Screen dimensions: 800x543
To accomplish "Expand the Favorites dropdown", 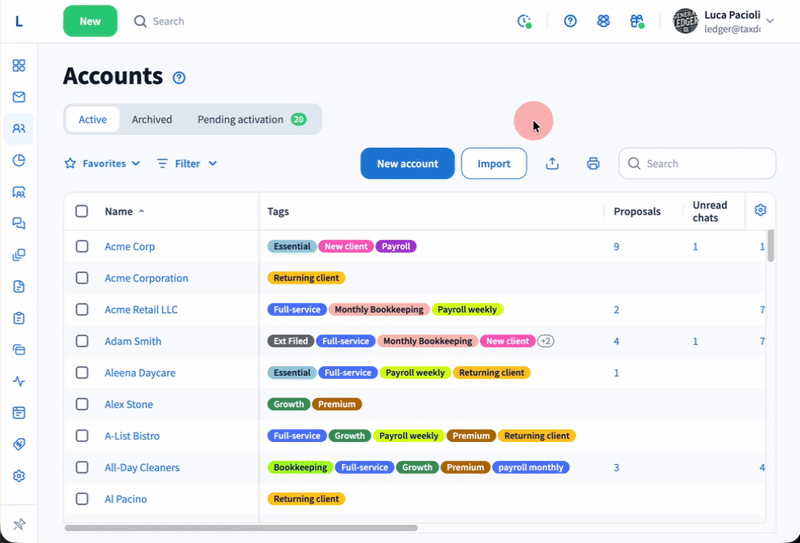I will tap(102, 163).
